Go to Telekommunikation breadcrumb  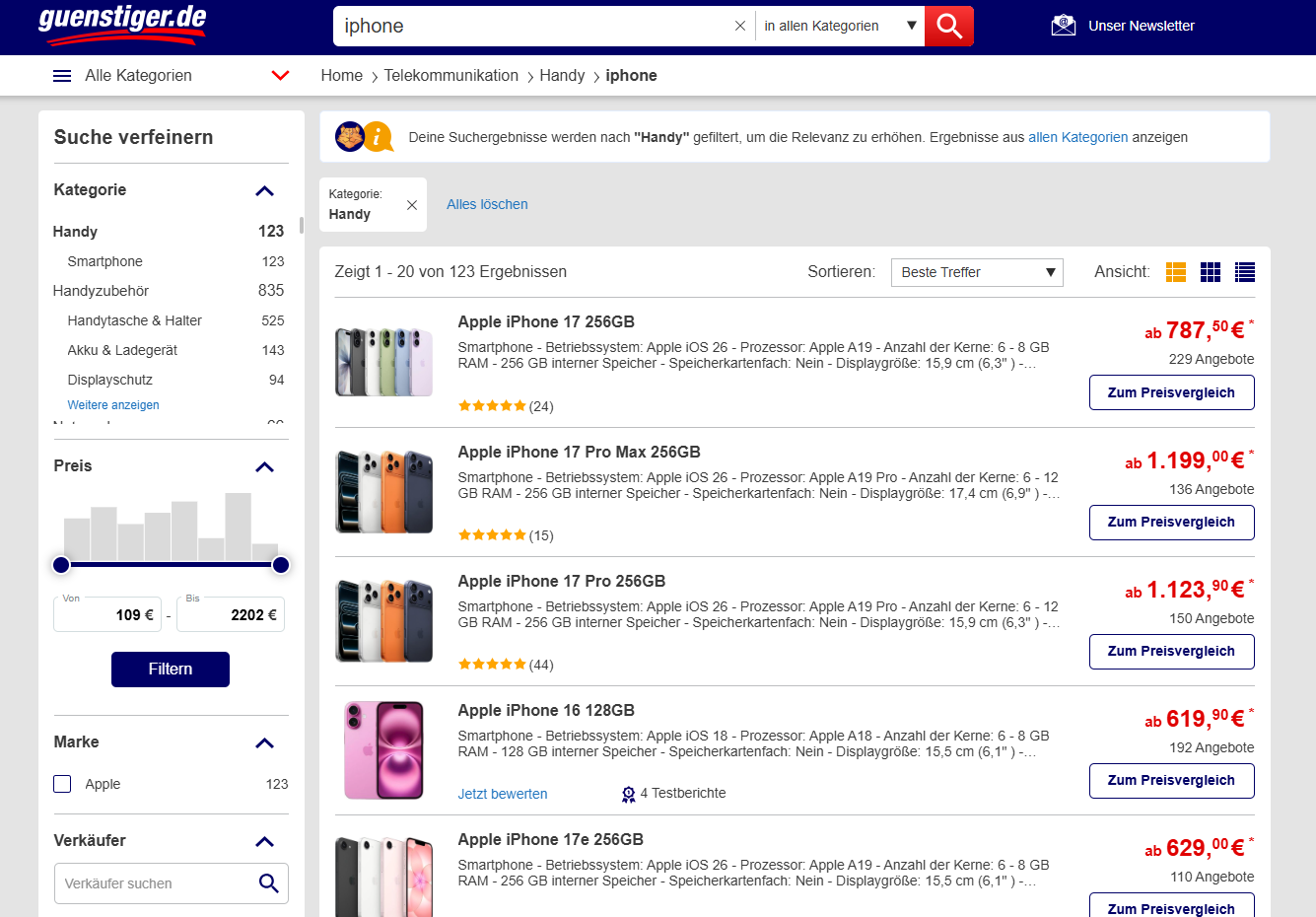coord(450,76)
